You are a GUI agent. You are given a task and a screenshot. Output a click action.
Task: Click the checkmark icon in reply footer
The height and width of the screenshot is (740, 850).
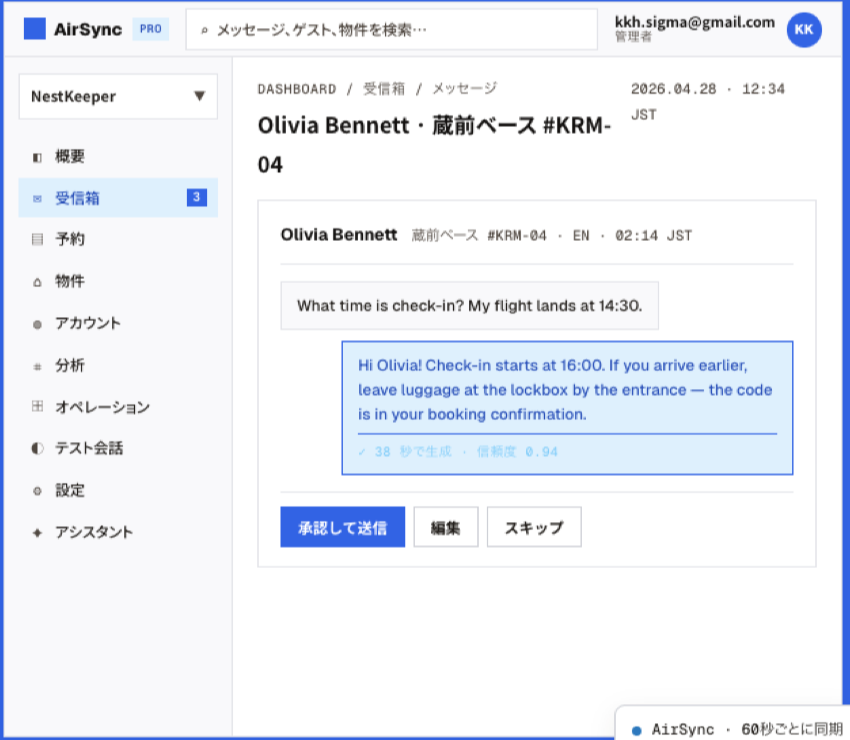[x=362, y=452]
